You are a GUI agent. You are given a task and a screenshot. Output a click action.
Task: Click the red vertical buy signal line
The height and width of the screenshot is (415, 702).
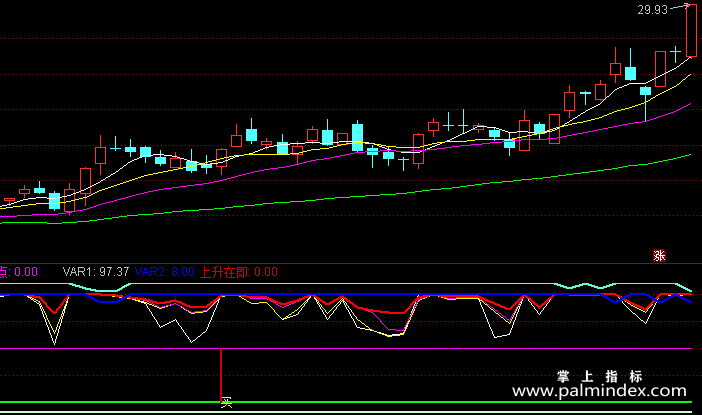221,375
